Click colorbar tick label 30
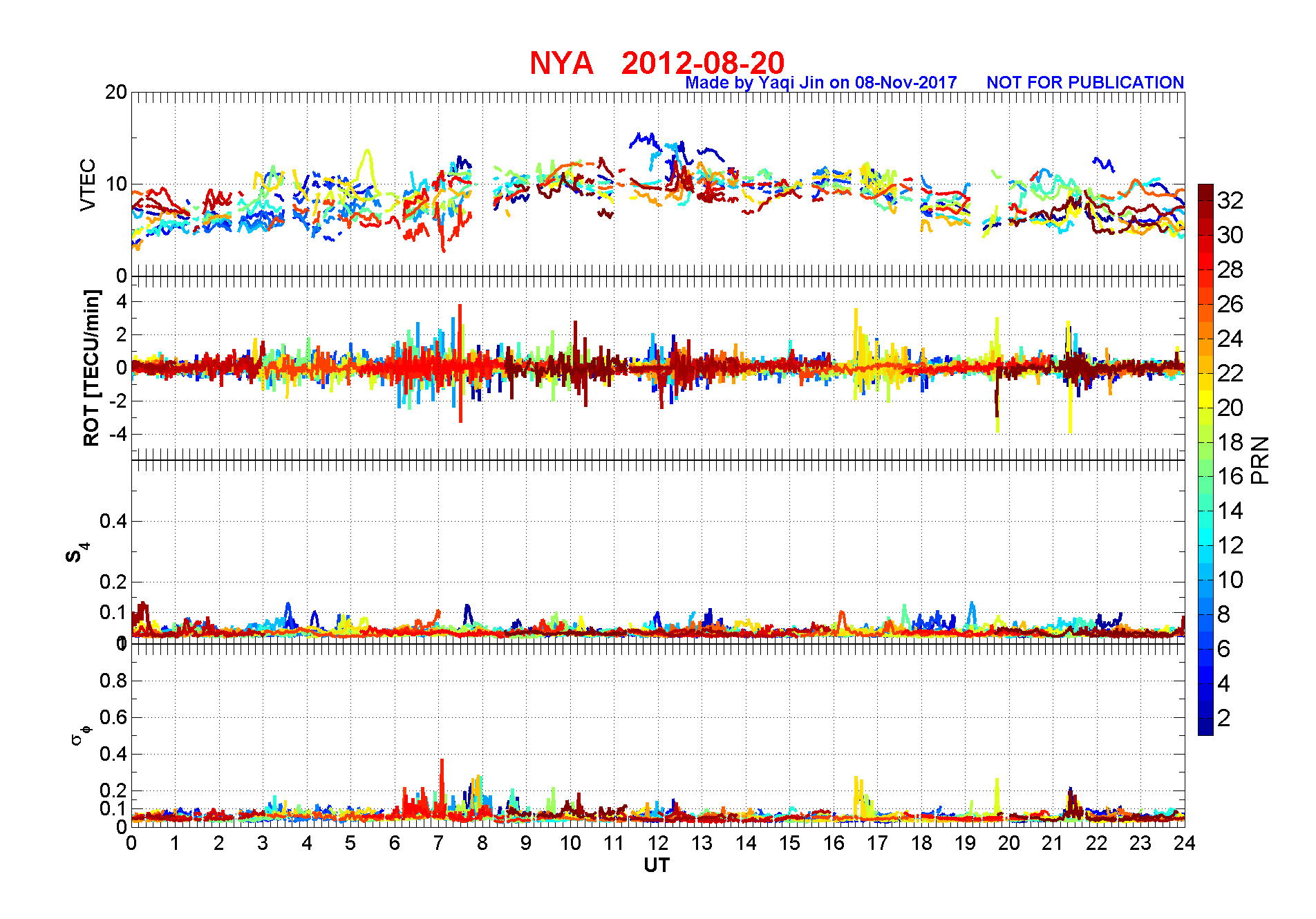This screenshot has width=1316, height=919. click(1230, 235)
